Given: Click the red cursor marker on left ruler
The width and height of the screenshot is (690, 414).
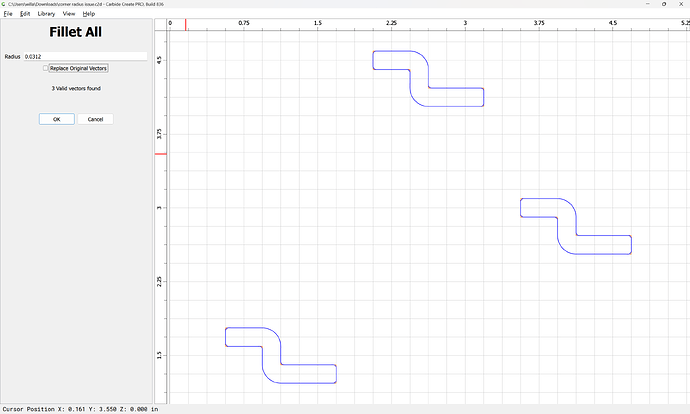Looking at the screenshot, I should [160, 154].
